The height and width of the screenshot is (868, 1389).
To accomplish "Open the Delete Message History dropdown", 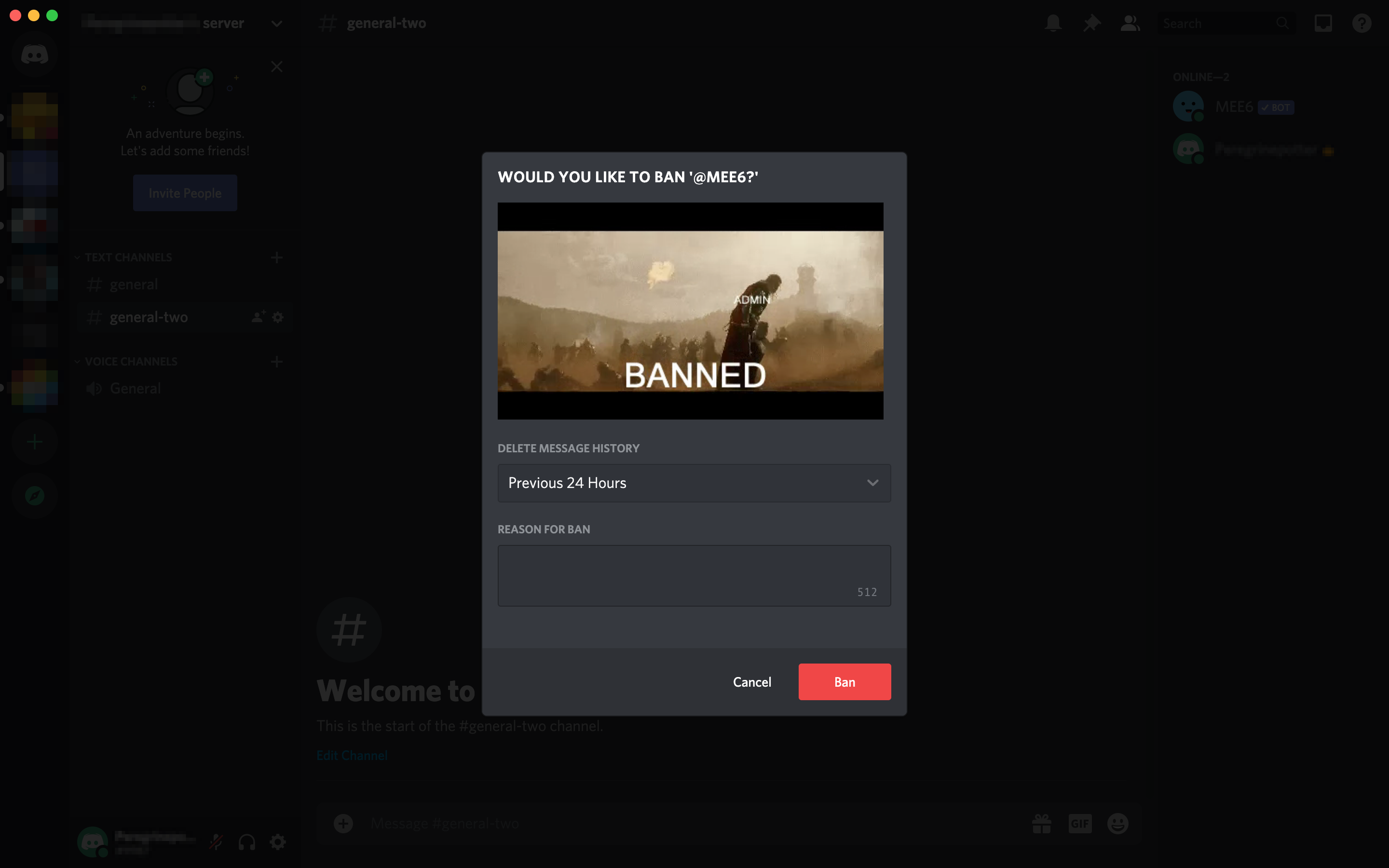I will (x=694, y=483).
